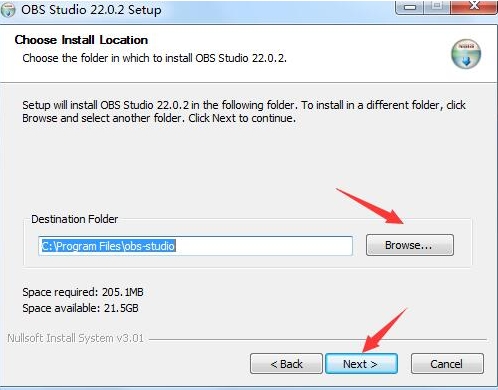Screen dimensions: 498x390
Task: Click the NSIS installer logo in header
Action: tap(466, 54)
